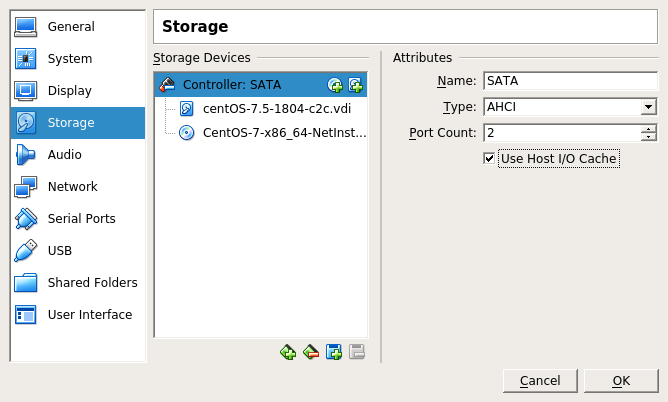This screenshot has height=402, width=668.
Task: Open the Audio settings category
Action: [78, 155]
